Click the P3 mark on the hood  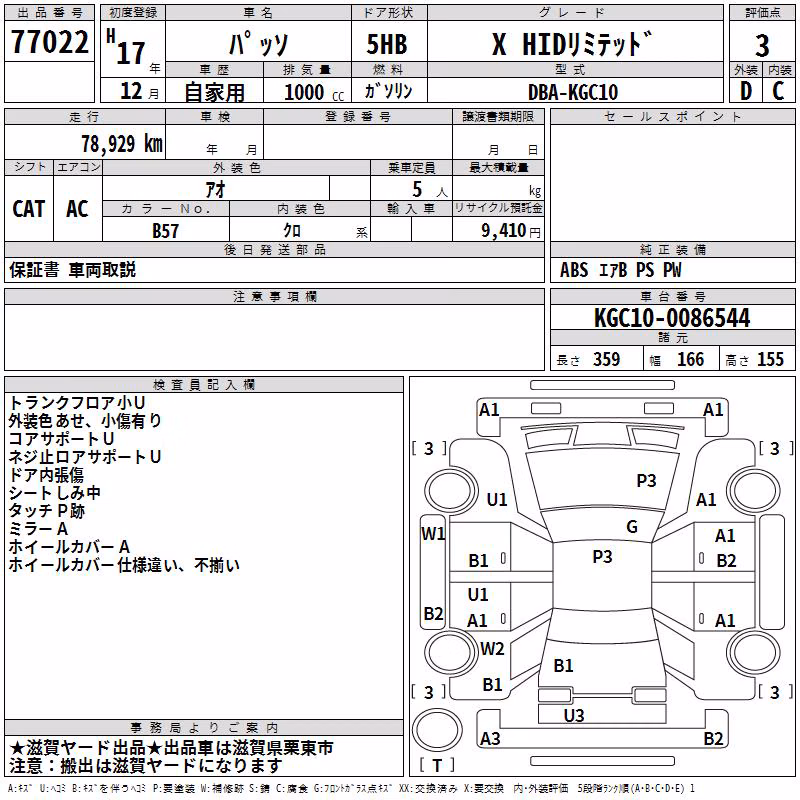[x=646, y=480]
